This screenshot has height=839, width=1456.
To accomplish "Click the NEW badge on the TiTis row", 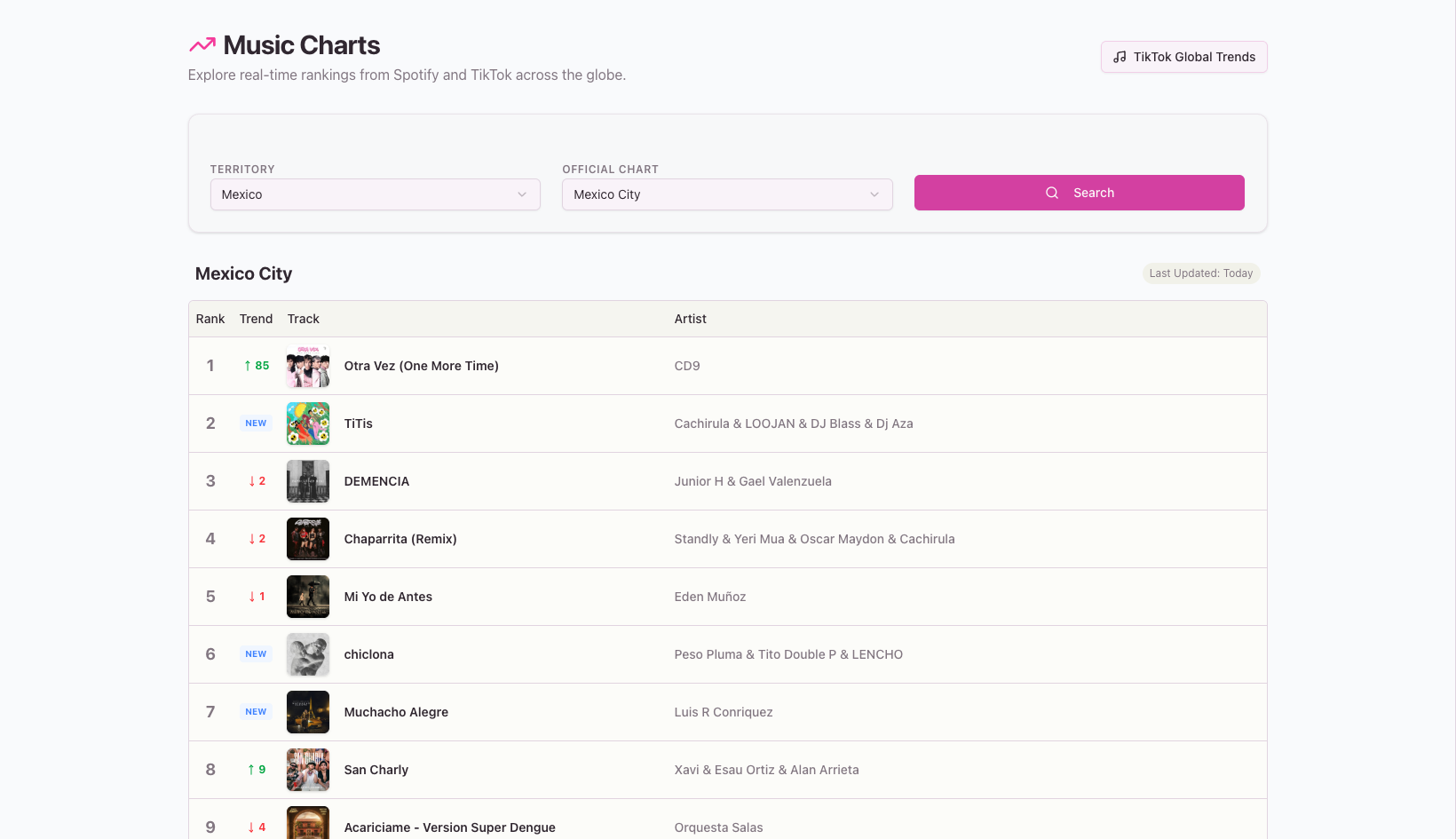I will [256, 423].
